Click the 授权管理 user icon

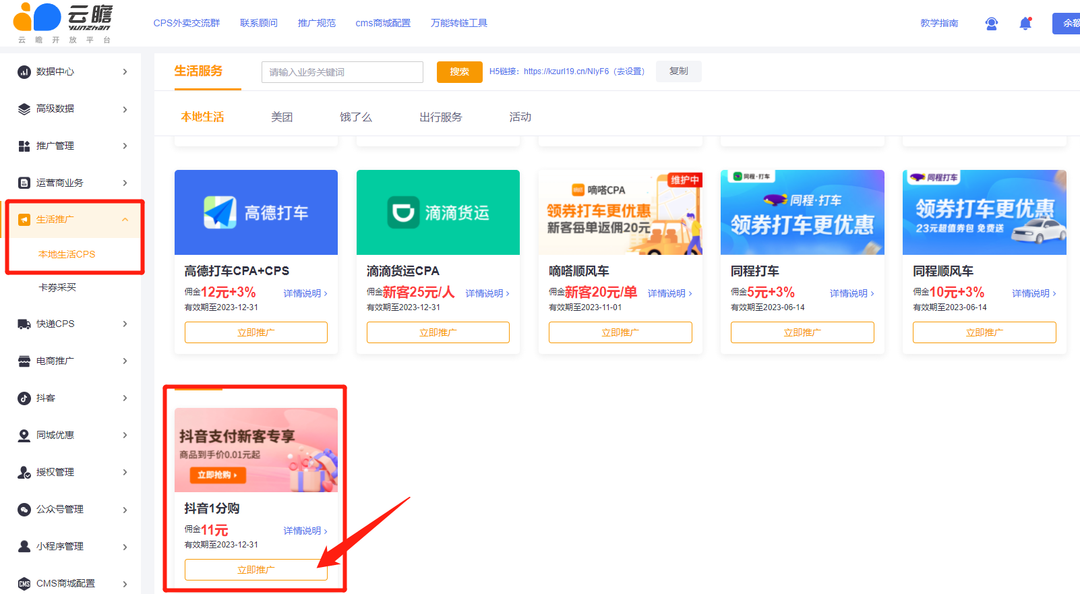pos(24,473)
